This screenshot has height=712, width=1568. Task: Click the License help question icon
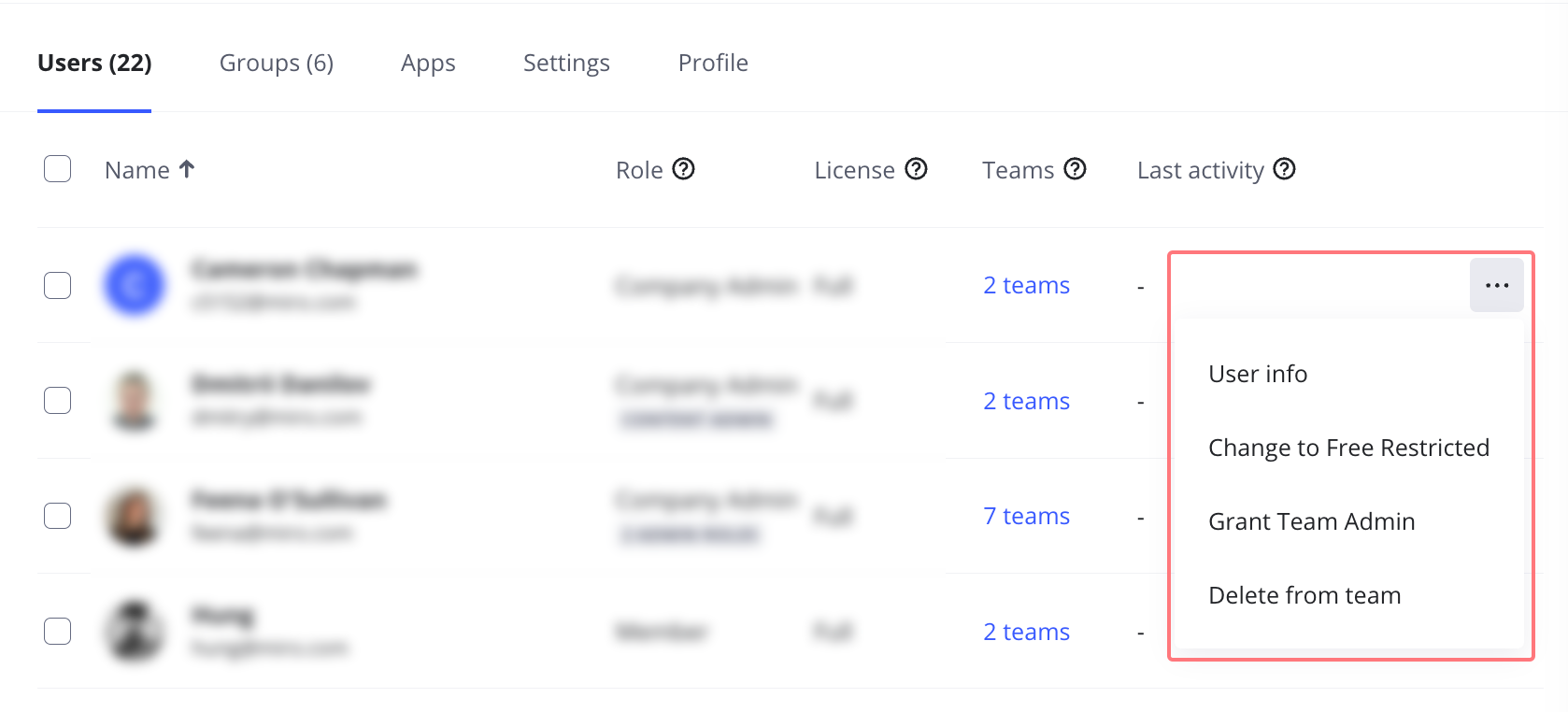pos(917,169)
